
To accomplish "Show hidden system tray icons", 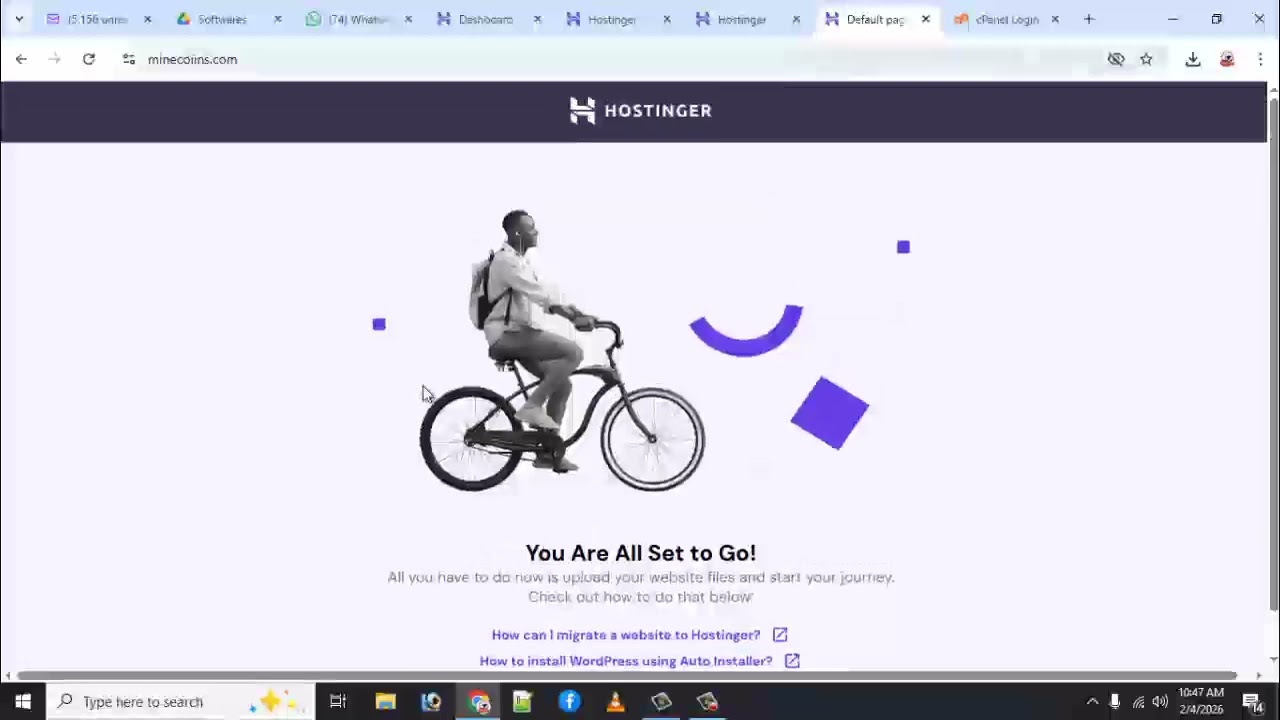I will pyautogui.click(x=1092, y=702).
